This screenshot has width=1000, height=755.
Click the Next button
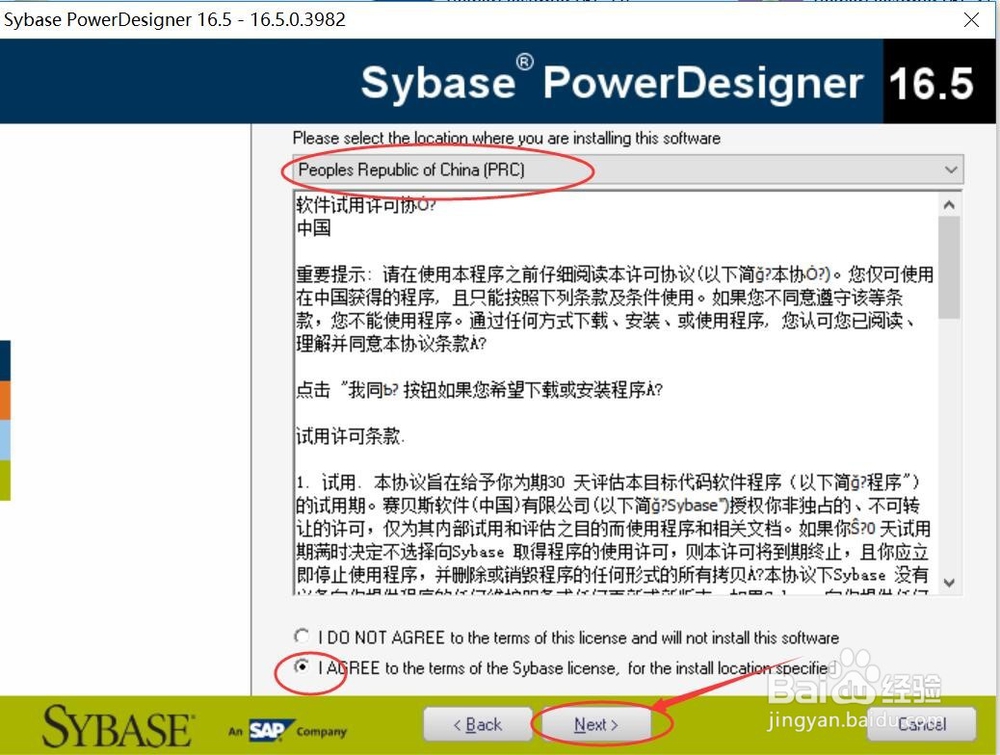pos(595,724)
